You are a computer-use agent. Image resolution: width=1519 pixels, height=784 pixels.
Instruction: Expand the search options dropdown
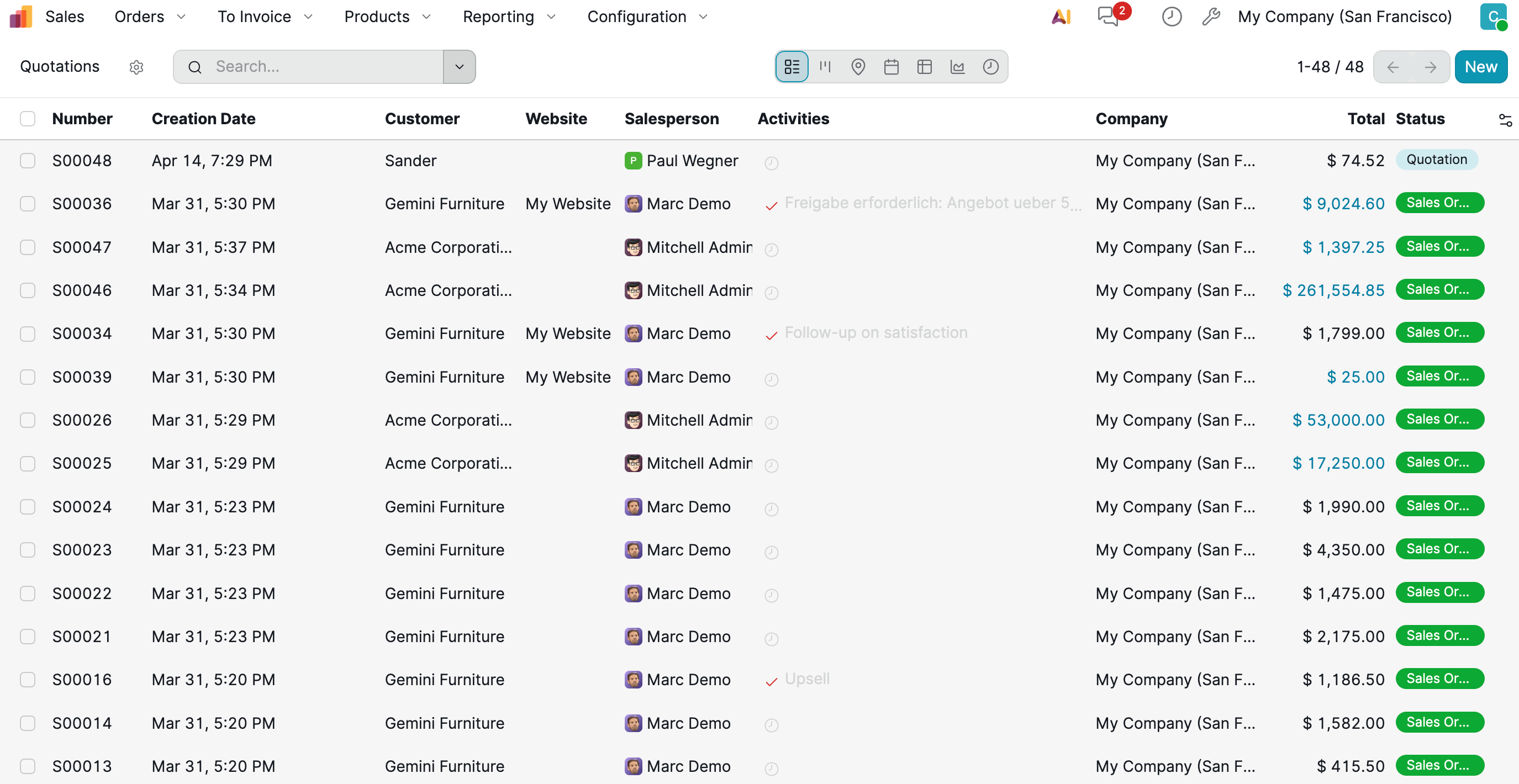[x=459, y=67]
